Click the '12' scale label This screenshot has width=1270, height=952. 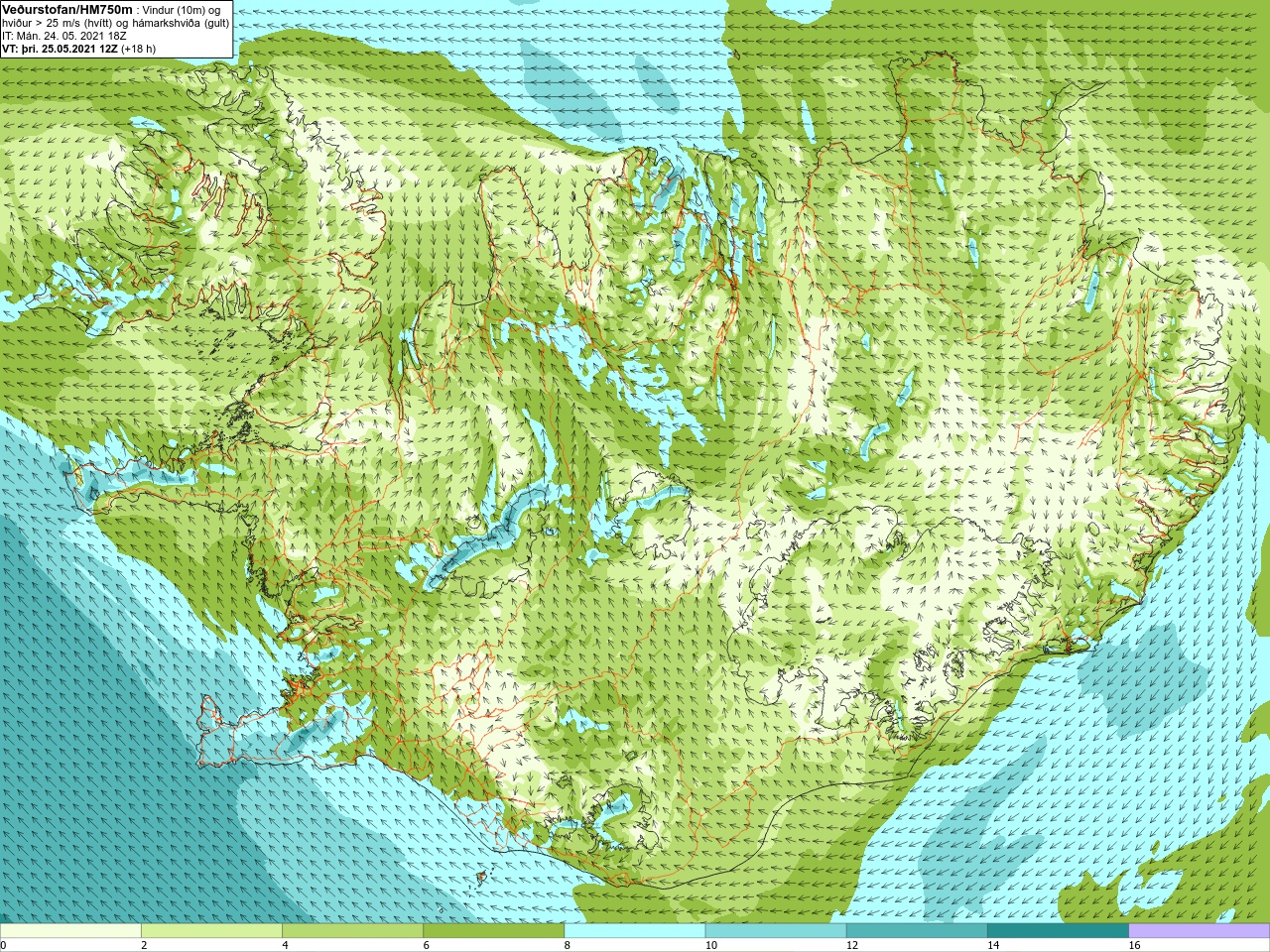[851, 945]
